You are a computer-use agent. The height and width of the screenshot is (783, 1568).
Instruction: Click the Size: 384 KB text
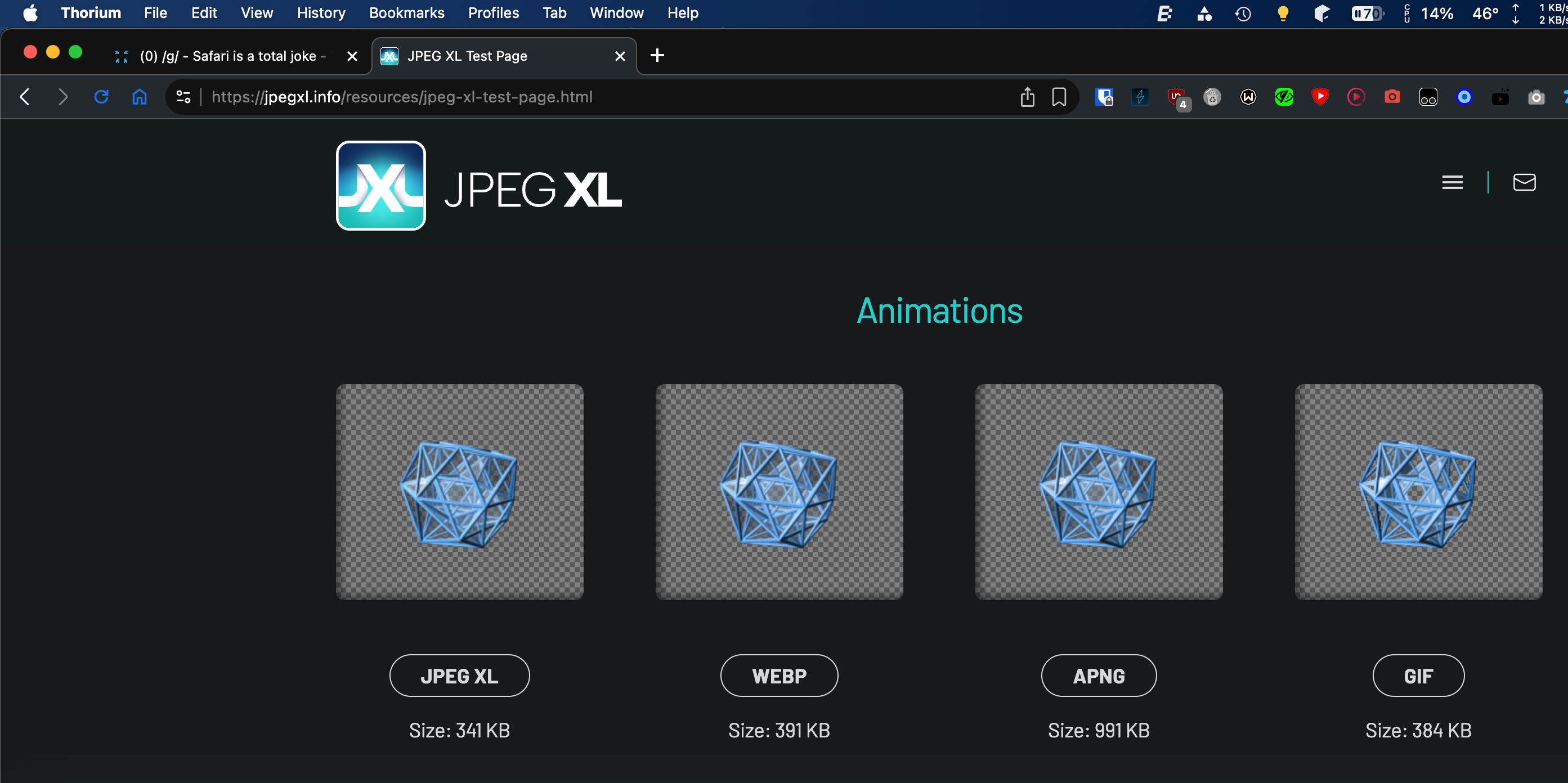1418,730
